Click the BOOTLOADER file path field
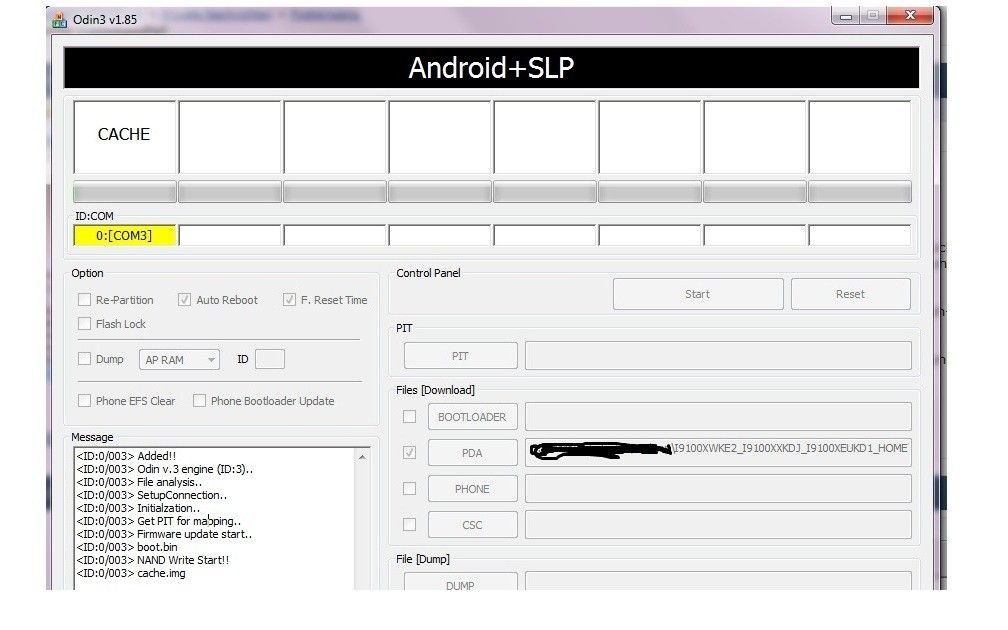 point(718,417)
